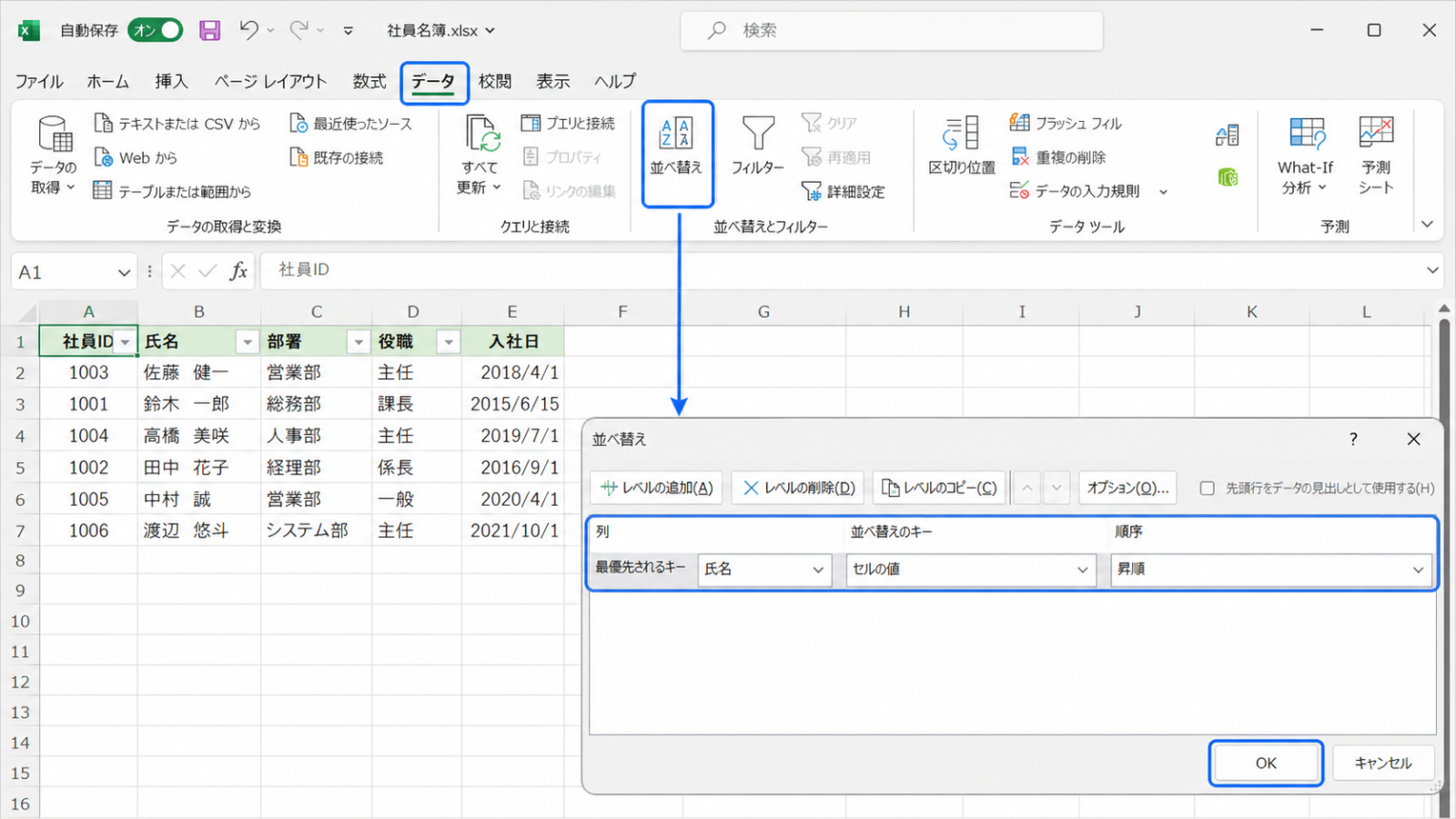Switch to the 表示 tab

point(552,81)
